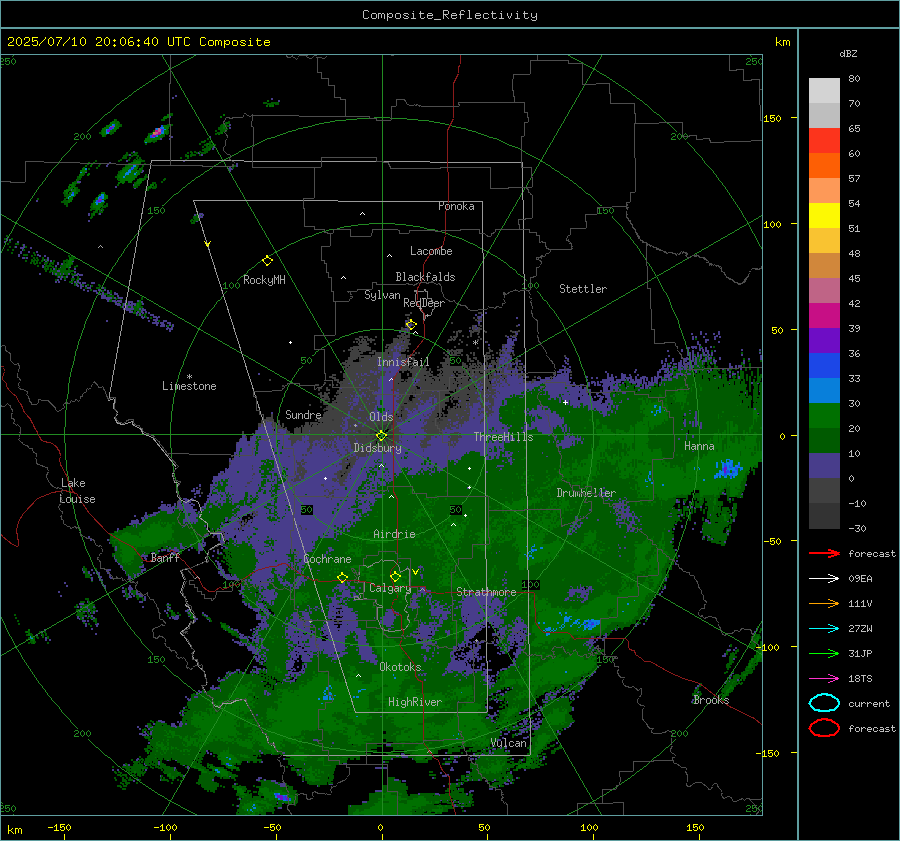Viewport: 900px width, 841px height.
Task: Click the -30 value in the dBZ scale
Action: click(x=858, y=528)
